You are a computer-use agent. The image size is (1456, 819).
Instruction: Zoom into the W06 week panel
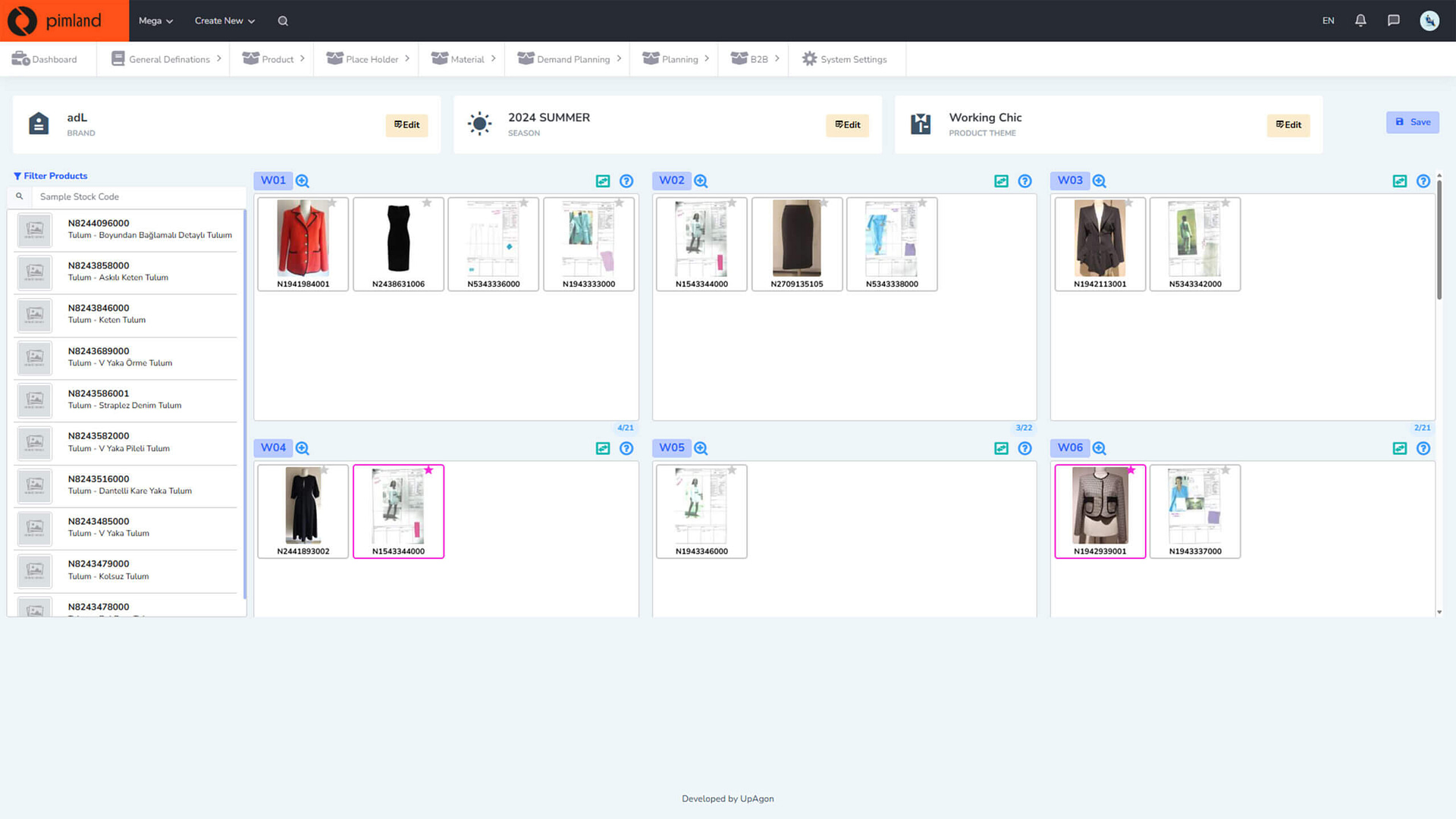point(1099,448)
